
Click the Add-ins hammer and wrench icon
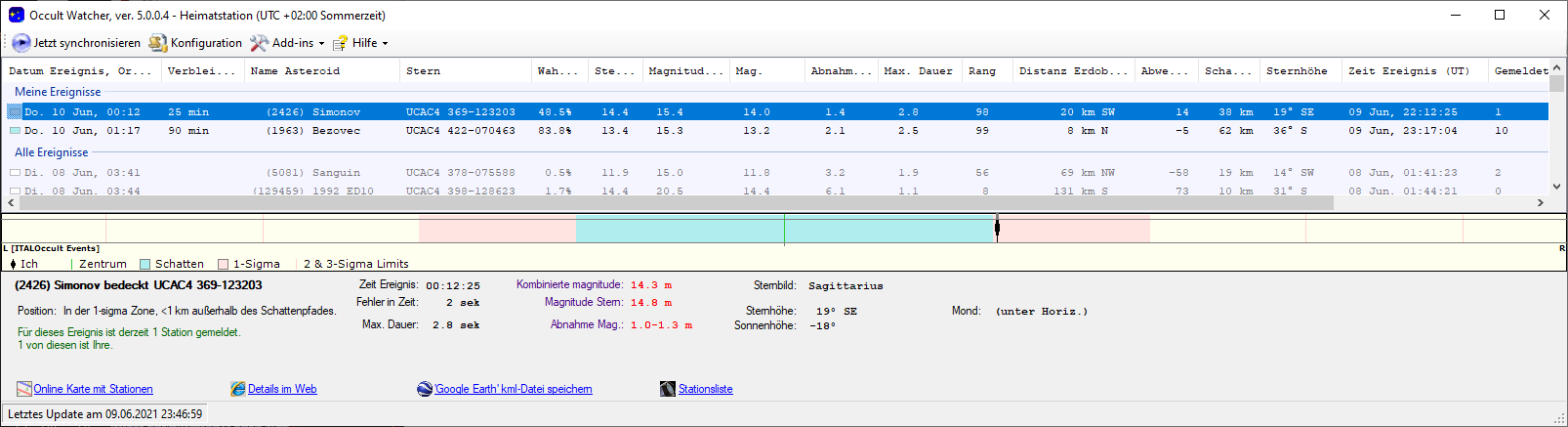(x=259, y=43)
